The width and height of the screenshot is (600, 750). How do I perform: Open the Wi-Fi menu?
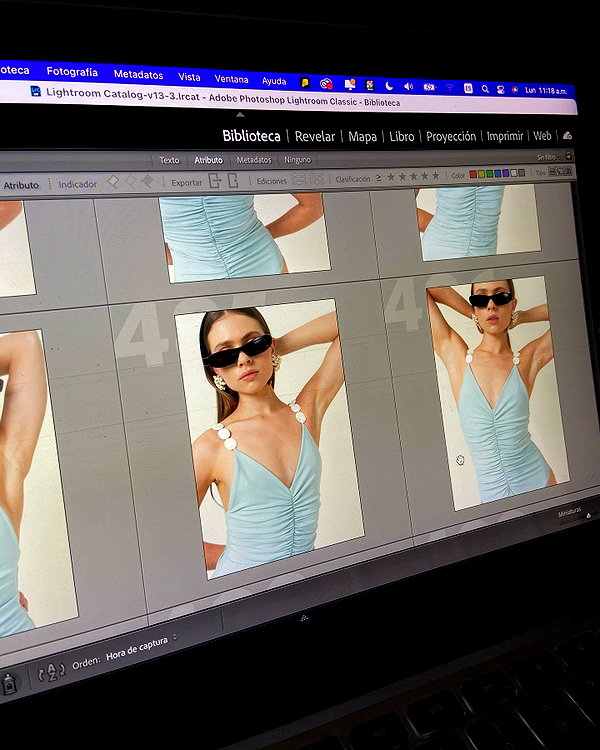click(x=450, y=88)
